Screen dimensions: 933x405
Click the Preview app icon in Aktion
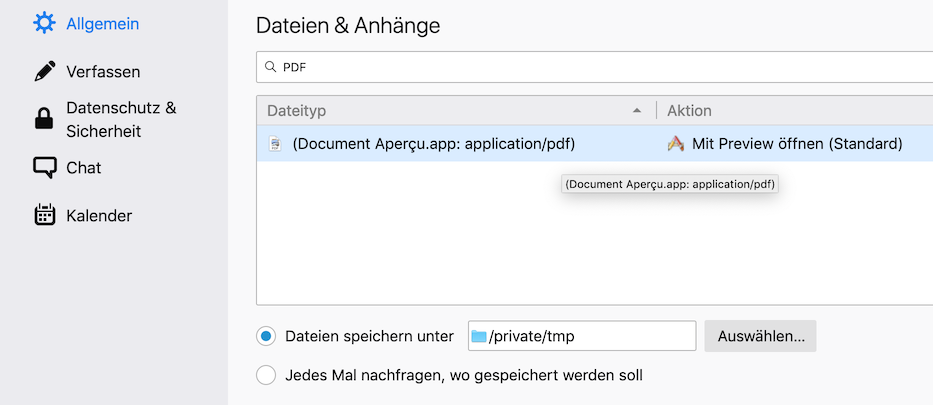tap(676, 144)
